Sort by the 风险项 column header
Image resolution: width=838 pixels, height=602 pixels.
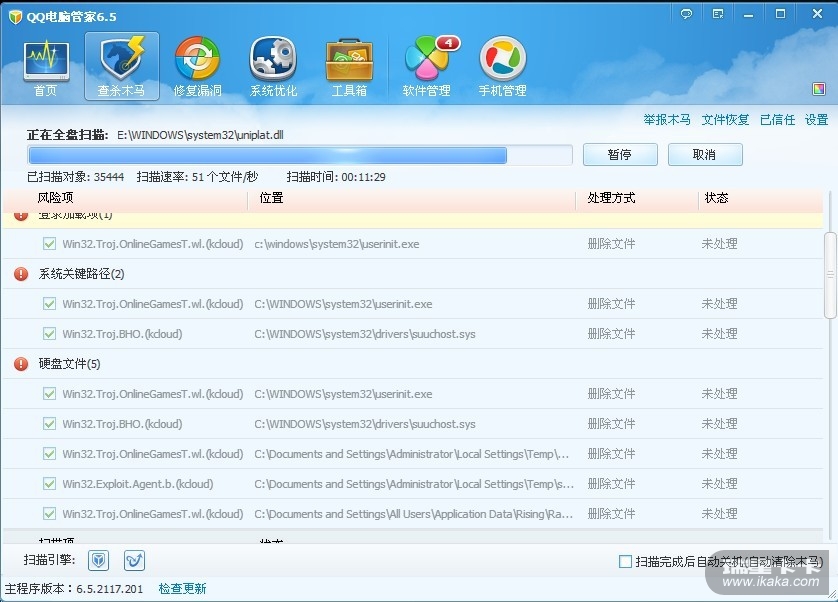pyautogui.click(x=56, y=198)
